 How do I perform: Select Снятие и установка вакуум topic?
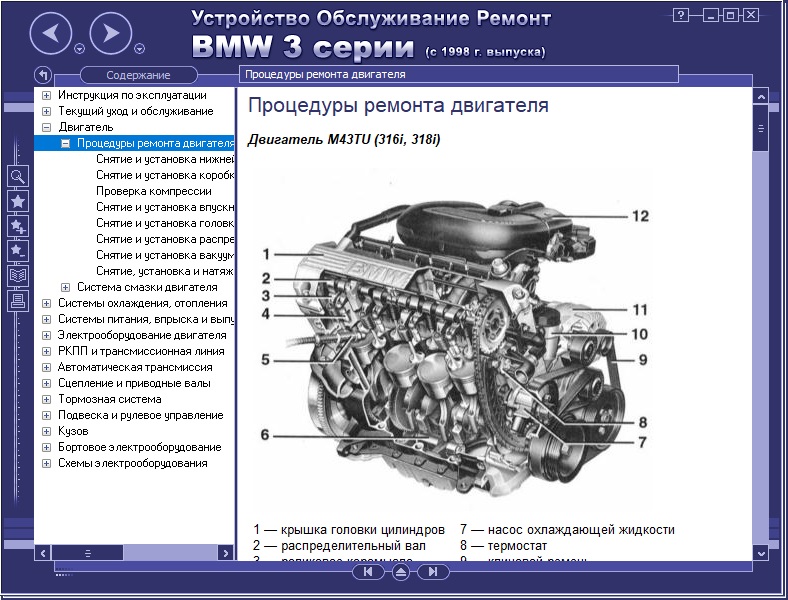tap(165, 255)
